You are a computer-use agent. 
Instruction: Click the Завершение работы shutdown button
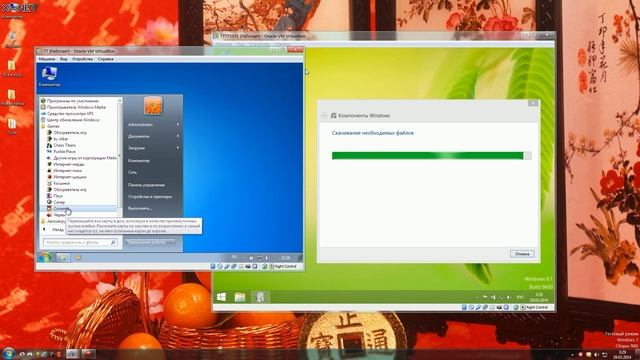tap(147, 242)
